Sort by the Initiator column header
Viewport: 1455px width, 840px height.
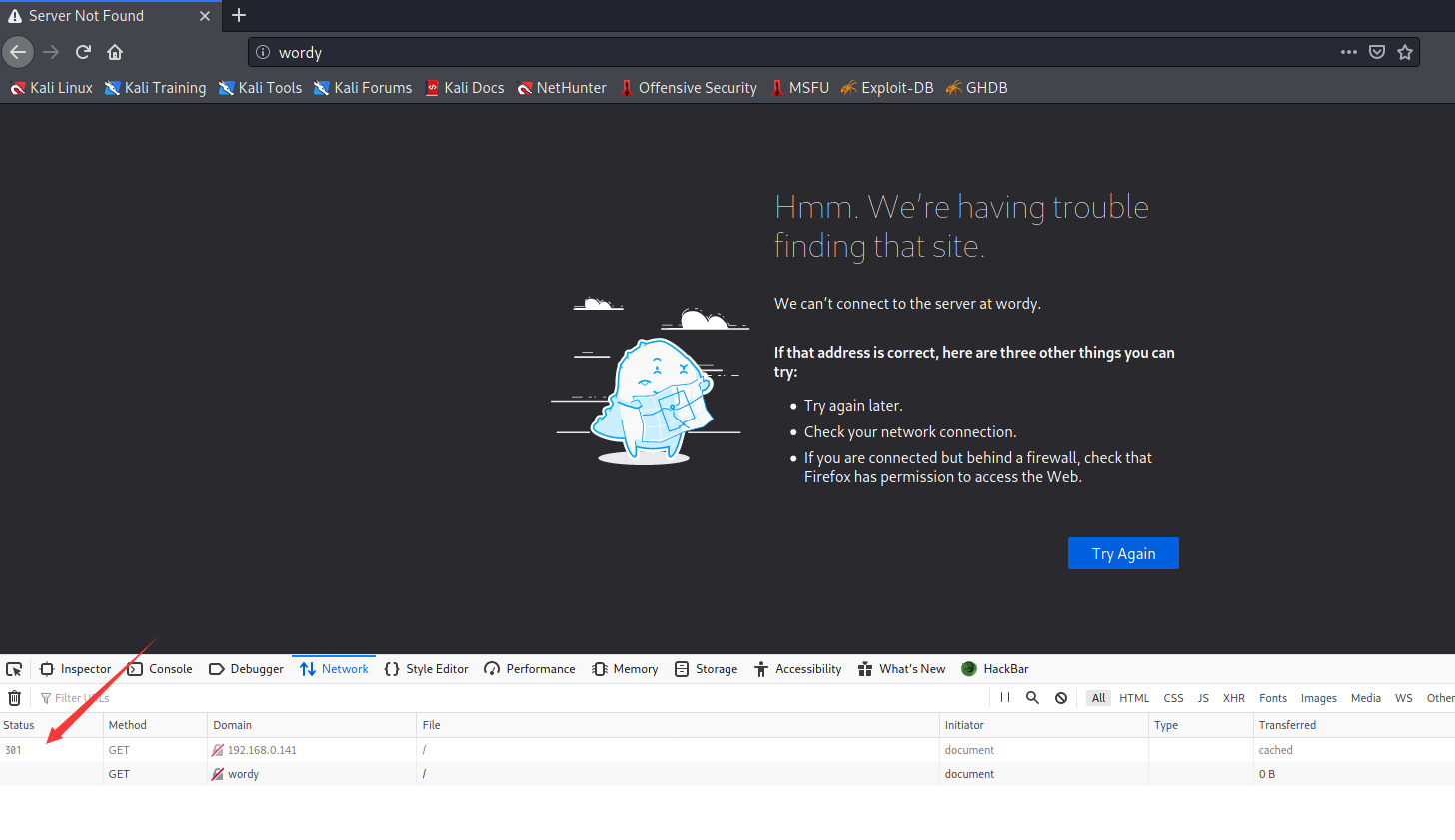point(1044,725)
